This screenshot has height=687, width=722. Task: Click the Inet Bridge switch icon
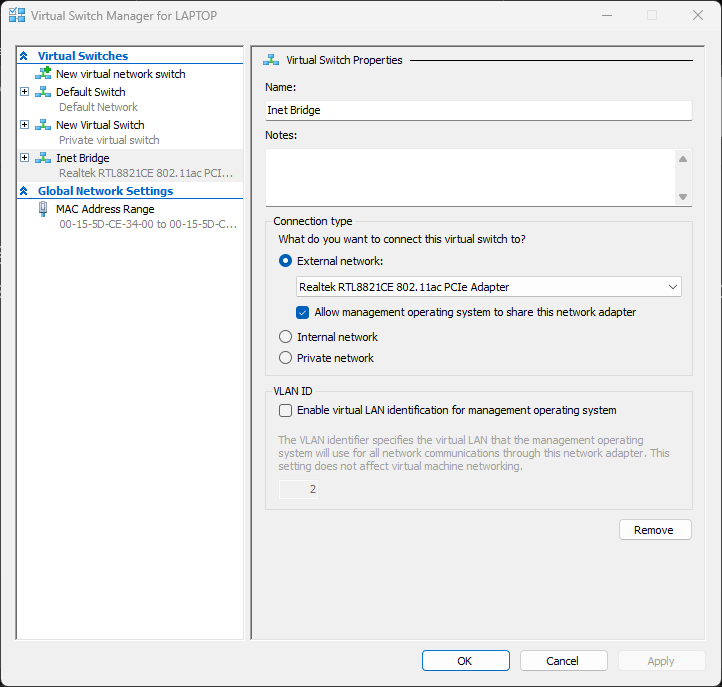tap(43, 158)
